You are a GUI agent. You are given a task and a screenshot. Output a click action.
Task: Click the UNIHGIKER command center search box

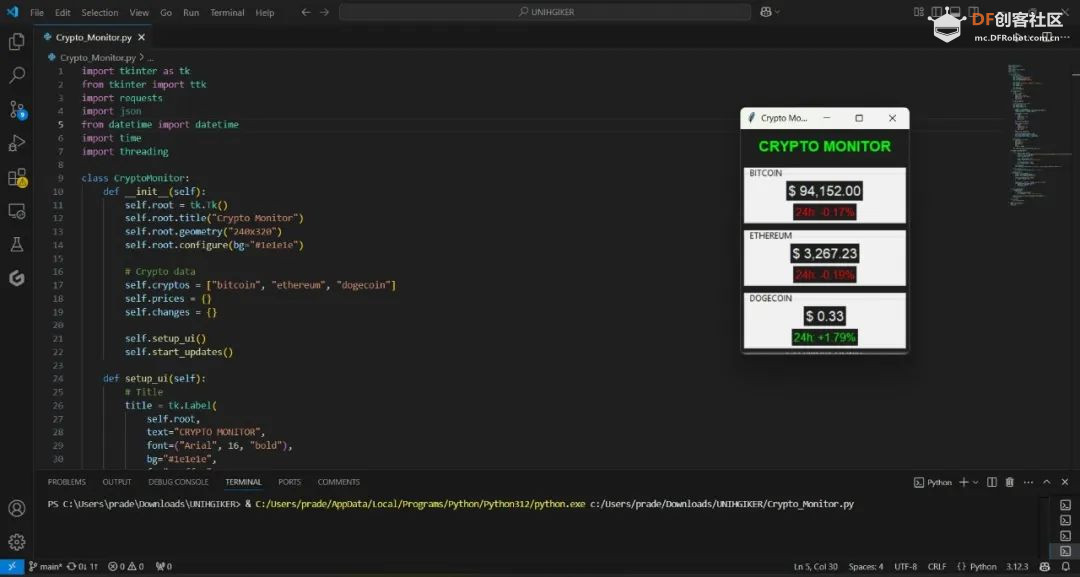[545, 12]
